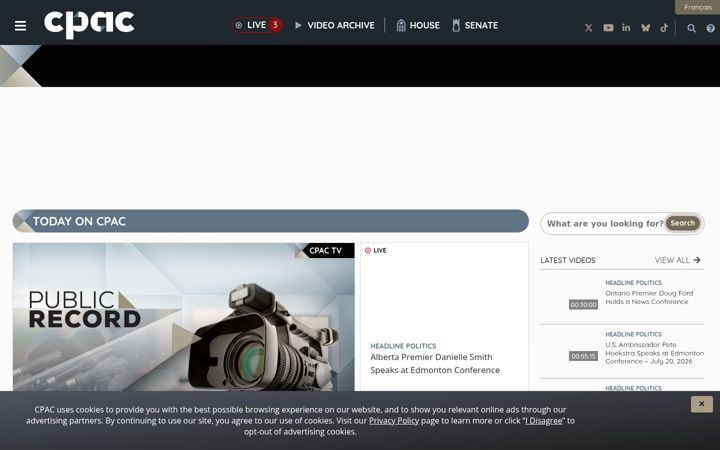Viewport: 720px width, 450px height.
Task: Open the Senate section
Action: coord(475,25)
